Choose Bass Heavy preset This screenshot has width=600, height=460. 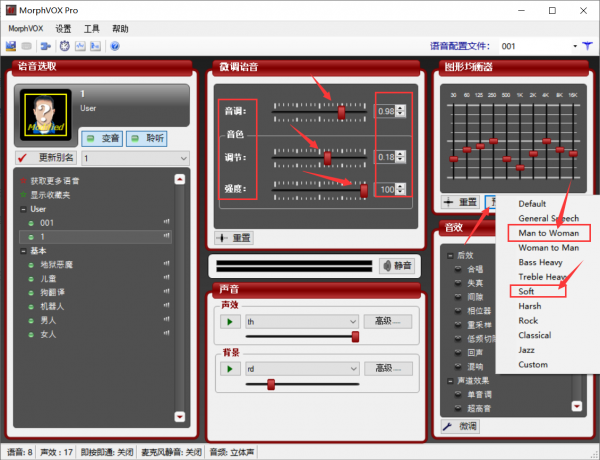(x=540, y=262)
